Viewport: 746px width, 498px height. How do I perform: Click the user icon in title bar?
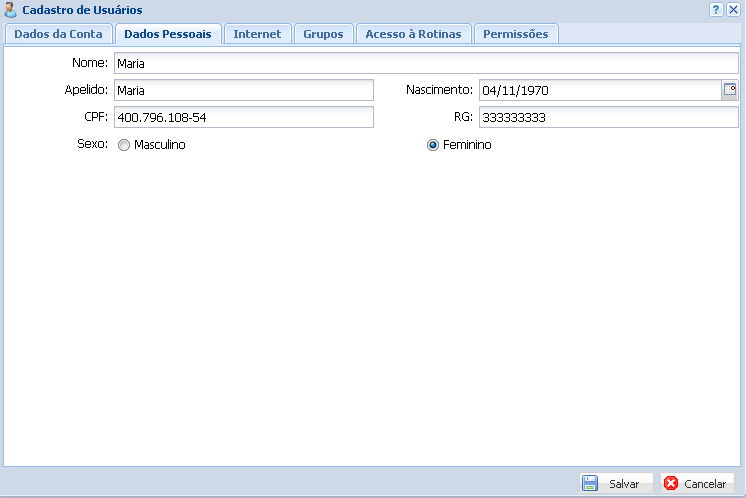[x=11, y=10]
